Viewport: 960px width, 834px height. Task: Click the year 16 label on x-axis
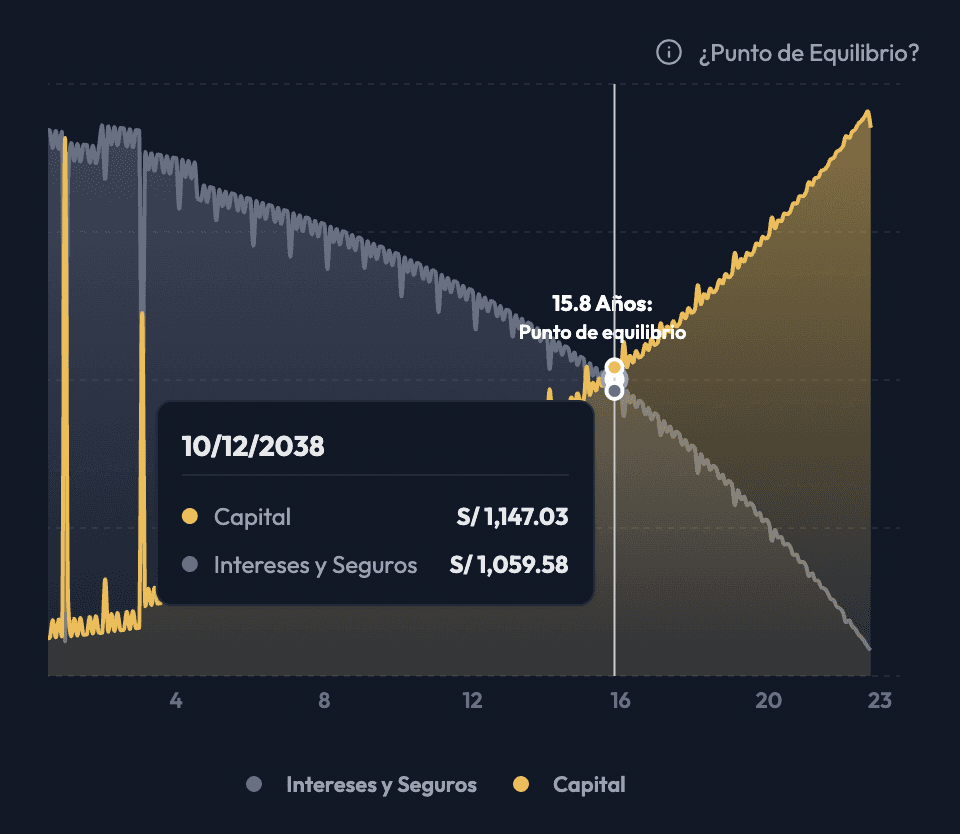coord(620,700)
